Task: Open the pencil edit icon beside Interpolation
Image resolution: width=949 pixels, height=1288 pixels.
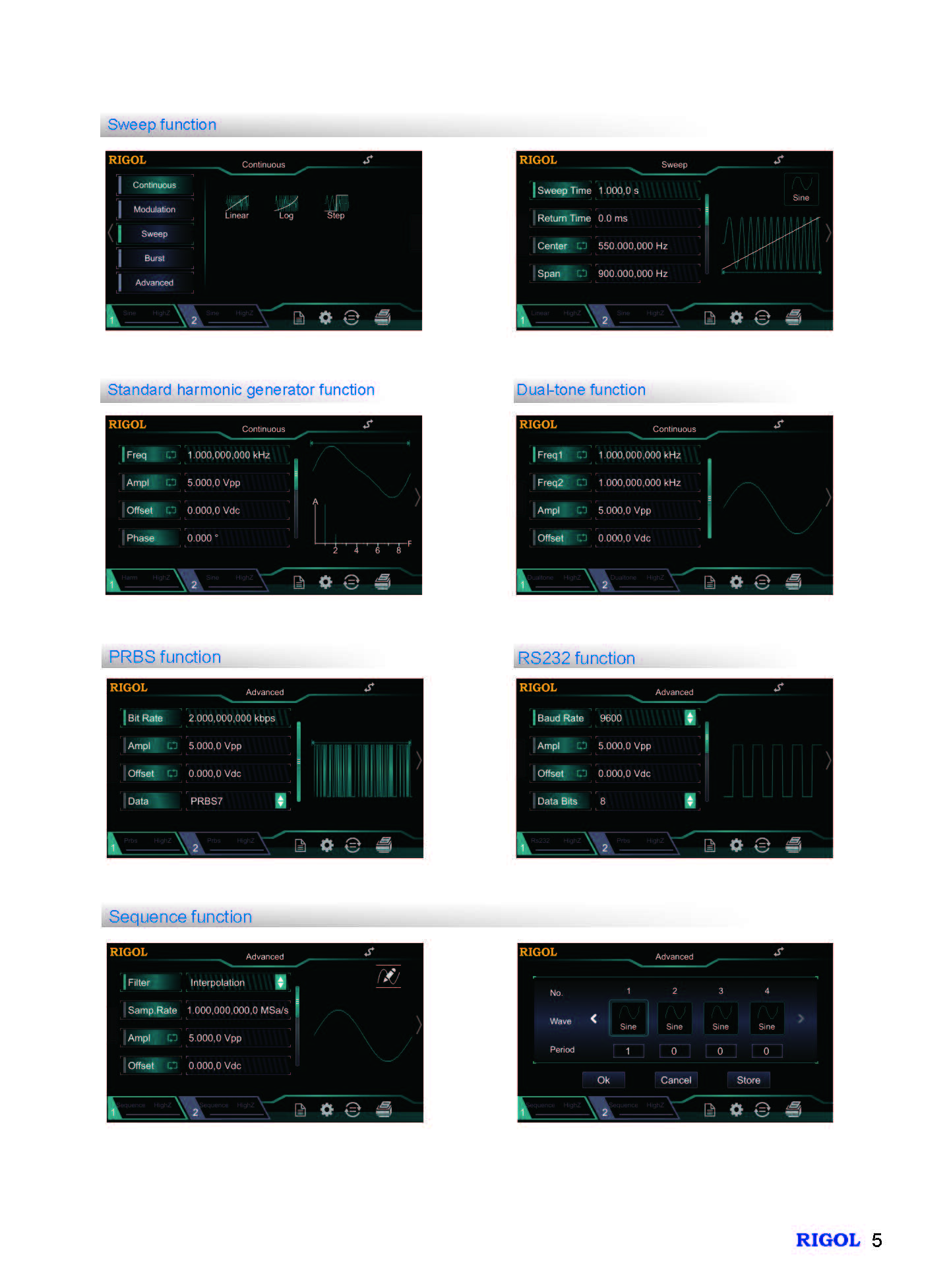Action: pyautogui.click(x=388, y=975)
